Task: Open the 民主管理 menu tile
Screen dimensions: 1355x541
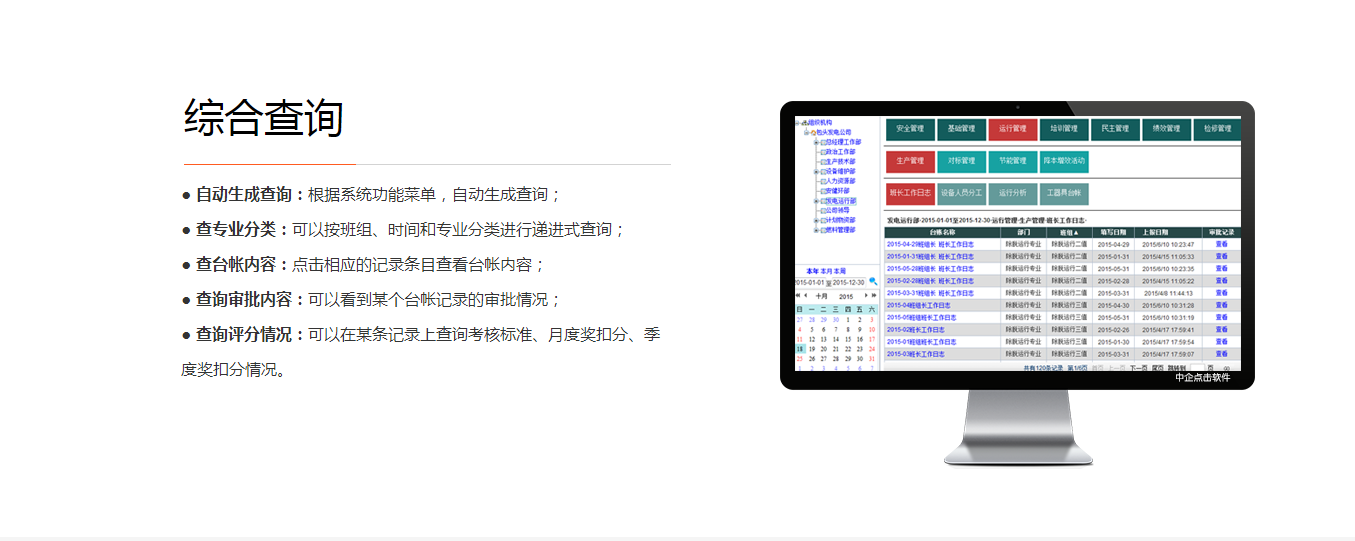Action: (1115, 129)
